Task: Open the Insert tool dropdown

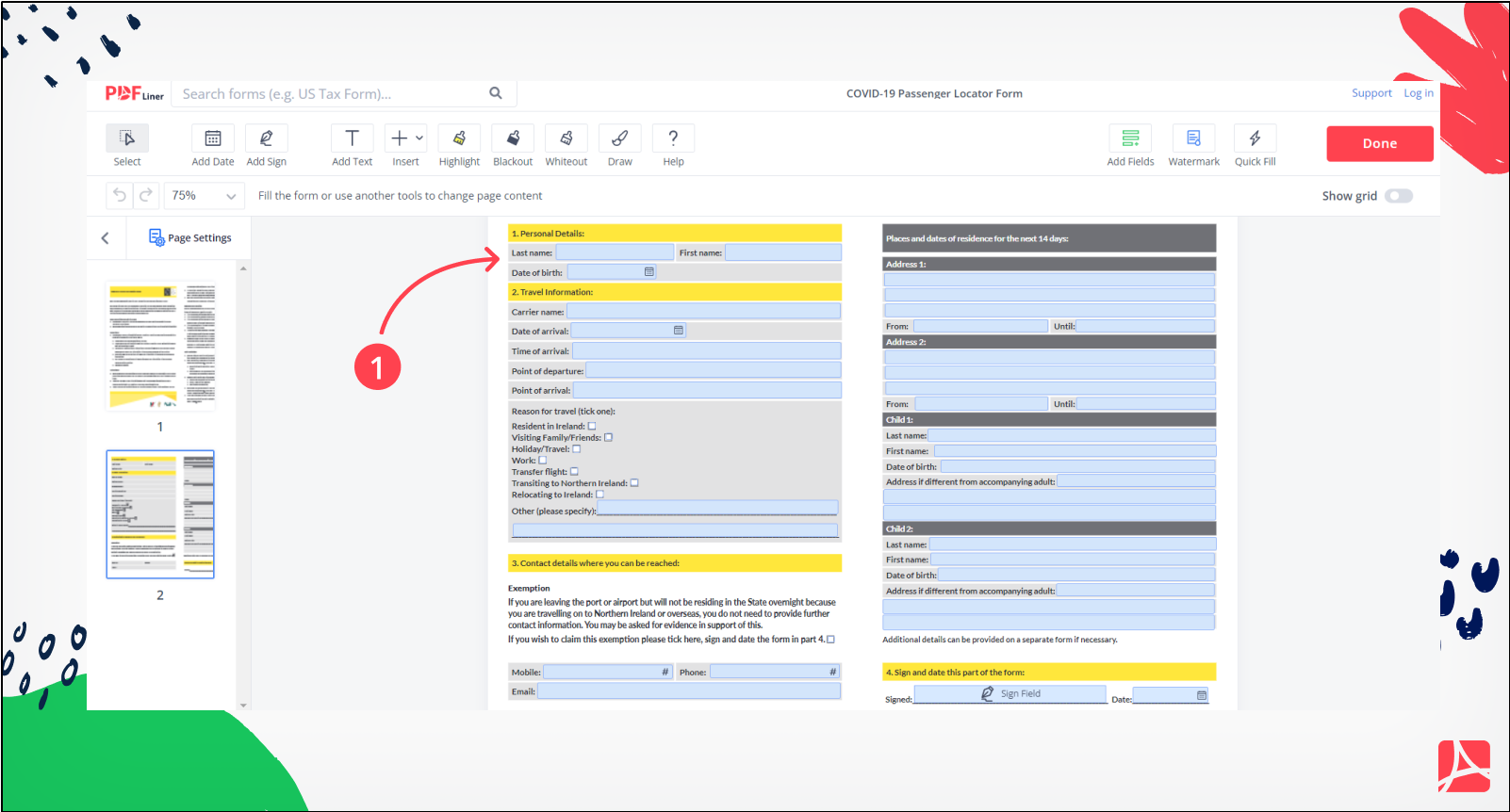Action: tap(406, 138)
